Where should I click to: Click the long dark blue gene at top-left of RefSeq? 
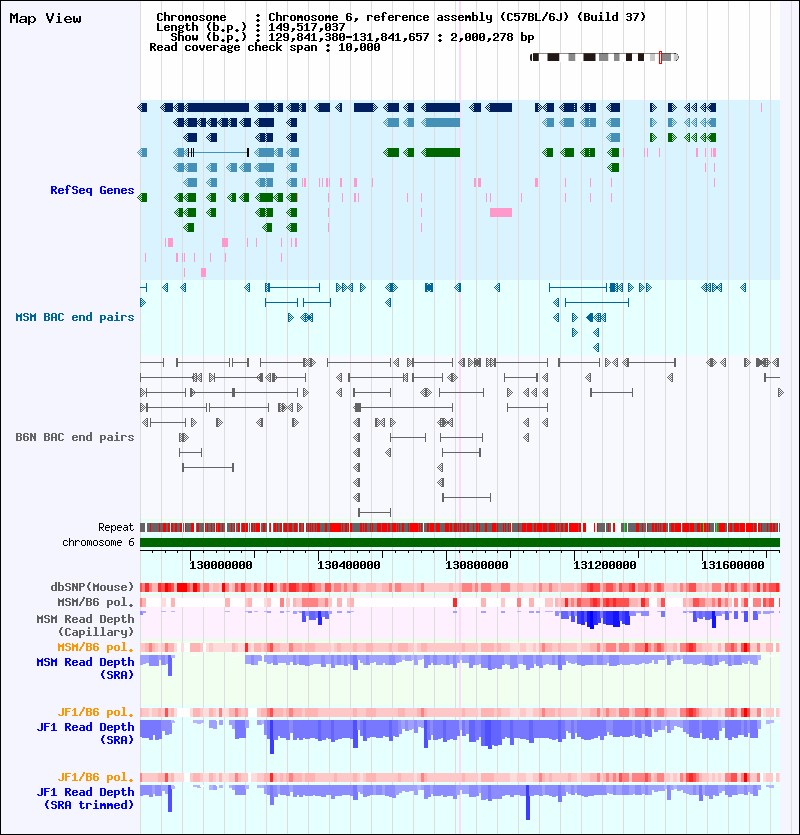pos(218,108)
